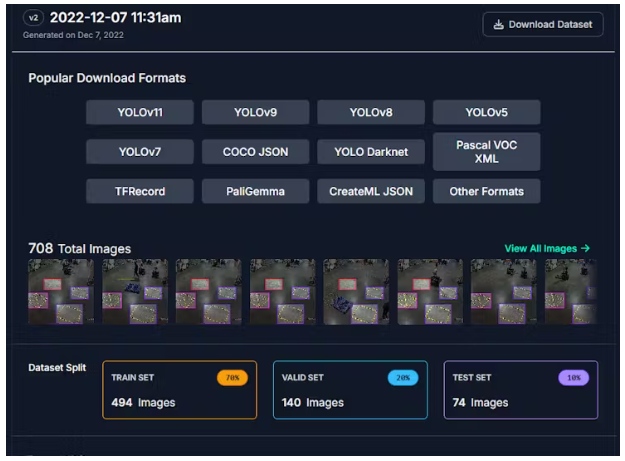Choose the YOLOv5 format button
The image size is (625, 461).
coord(487,112)
